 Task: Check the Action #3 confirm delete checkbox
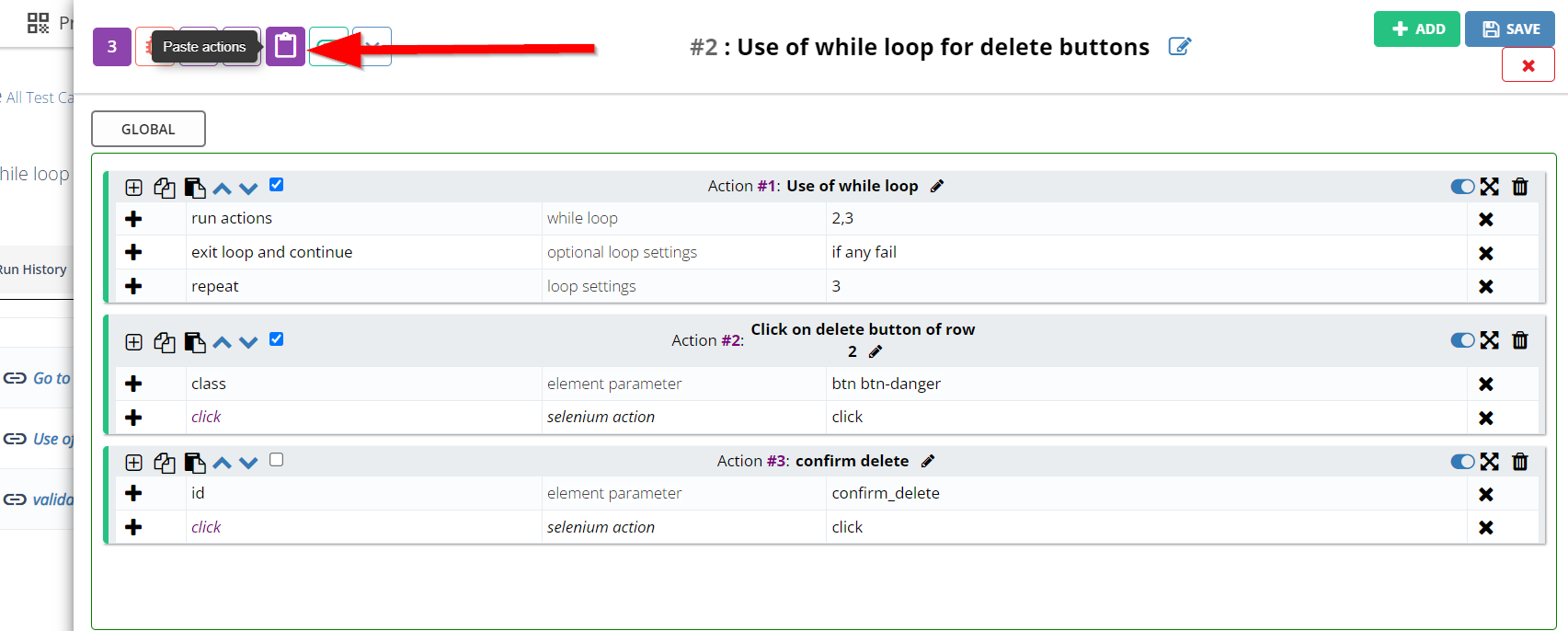pyautogui.click(x=276, y=460)
